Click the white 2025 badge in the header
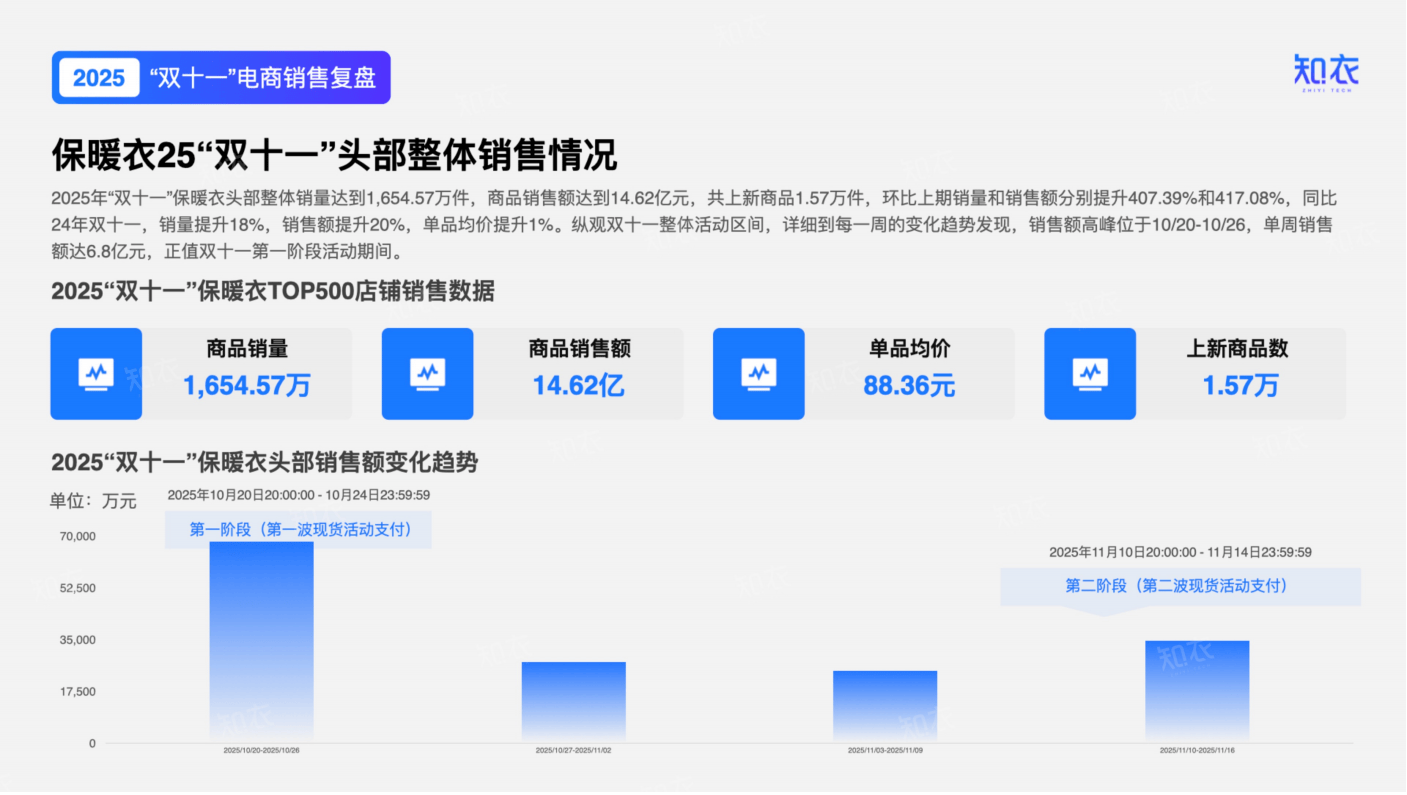 (x=99, y=78)
